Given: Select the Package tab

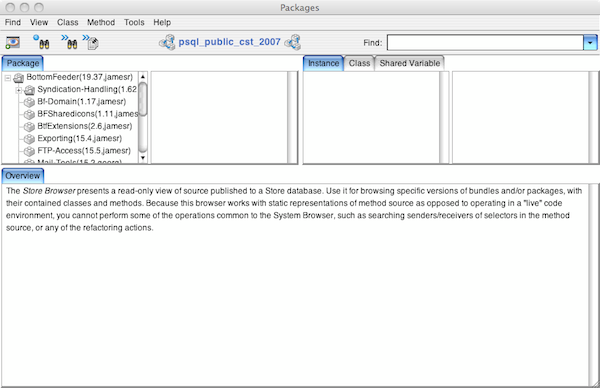Looking at the screenshot, I should click(23, 63).
